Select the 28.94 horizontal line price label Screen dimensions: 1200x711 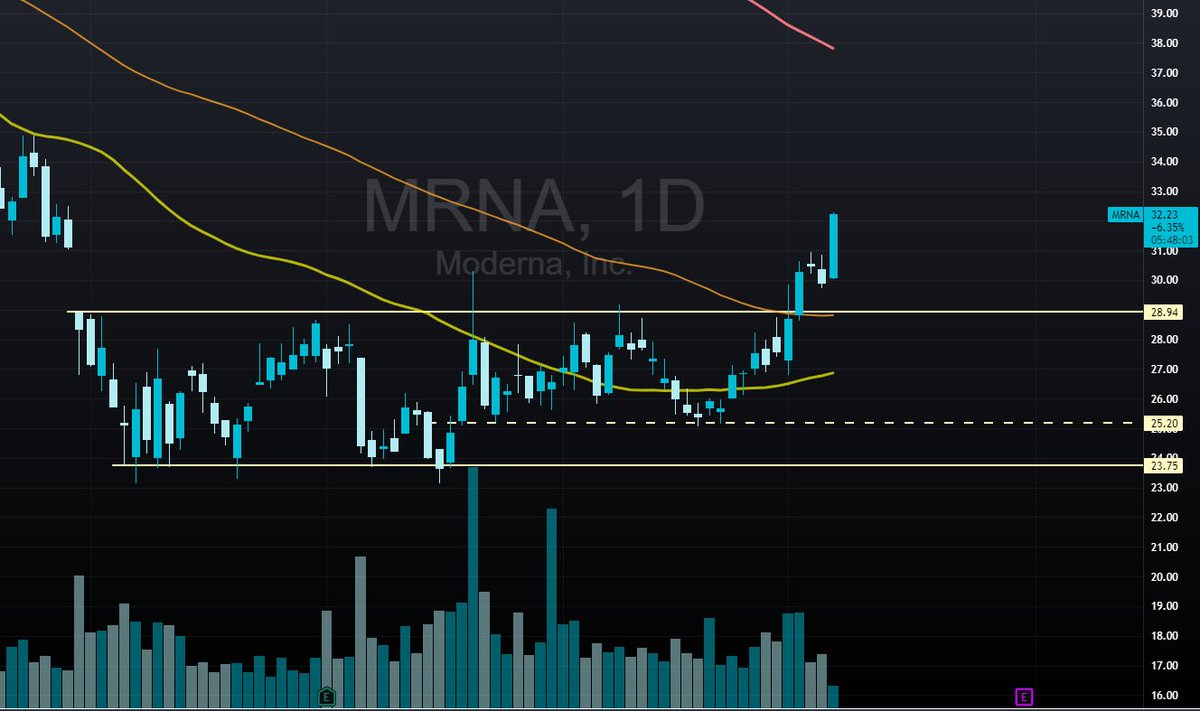coord(1162,313)
